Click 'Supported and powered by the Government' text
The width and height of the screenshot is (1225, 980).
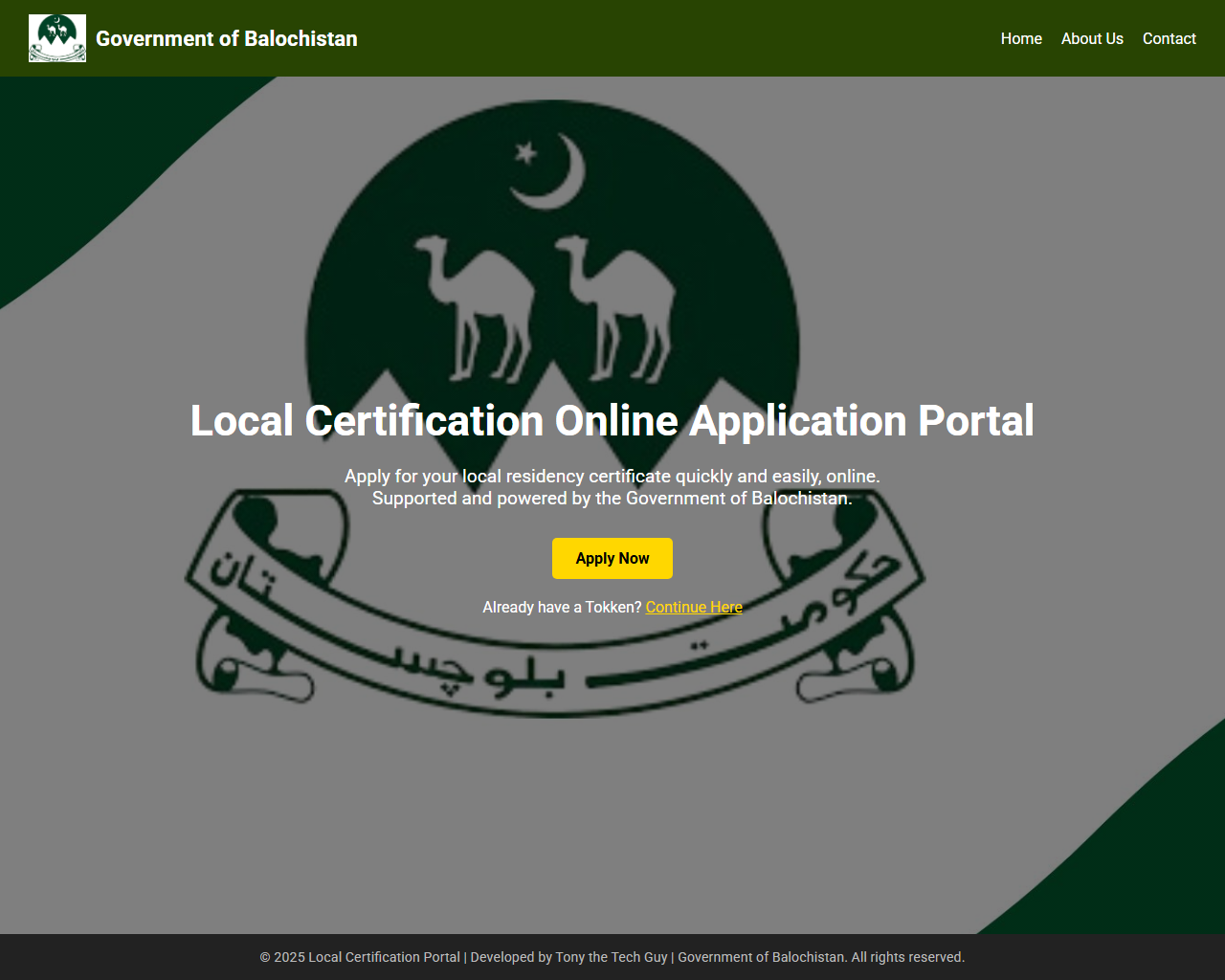click(x=612, y=499)
